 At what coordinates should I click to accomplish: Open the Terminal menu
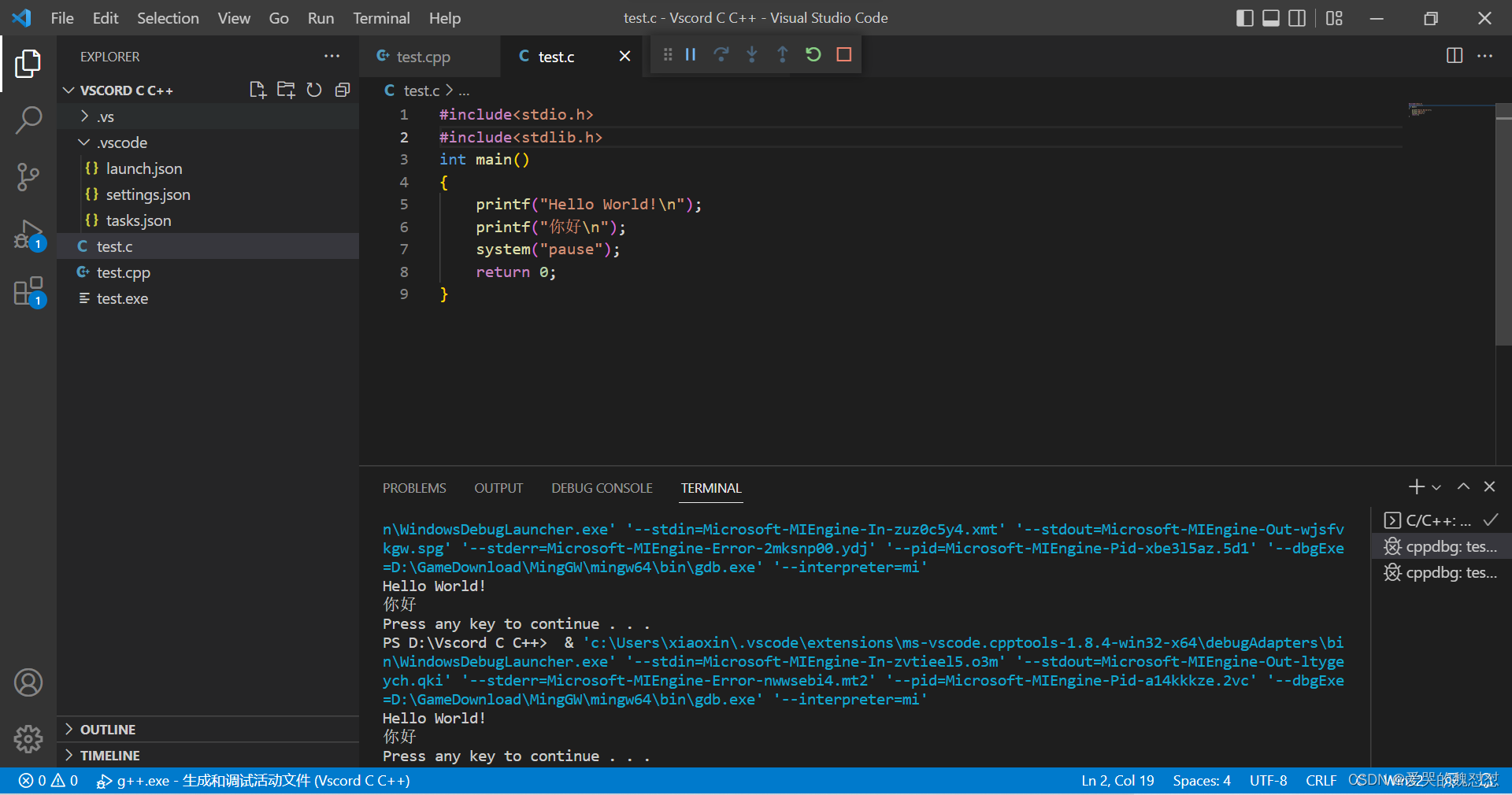(381, 17)
